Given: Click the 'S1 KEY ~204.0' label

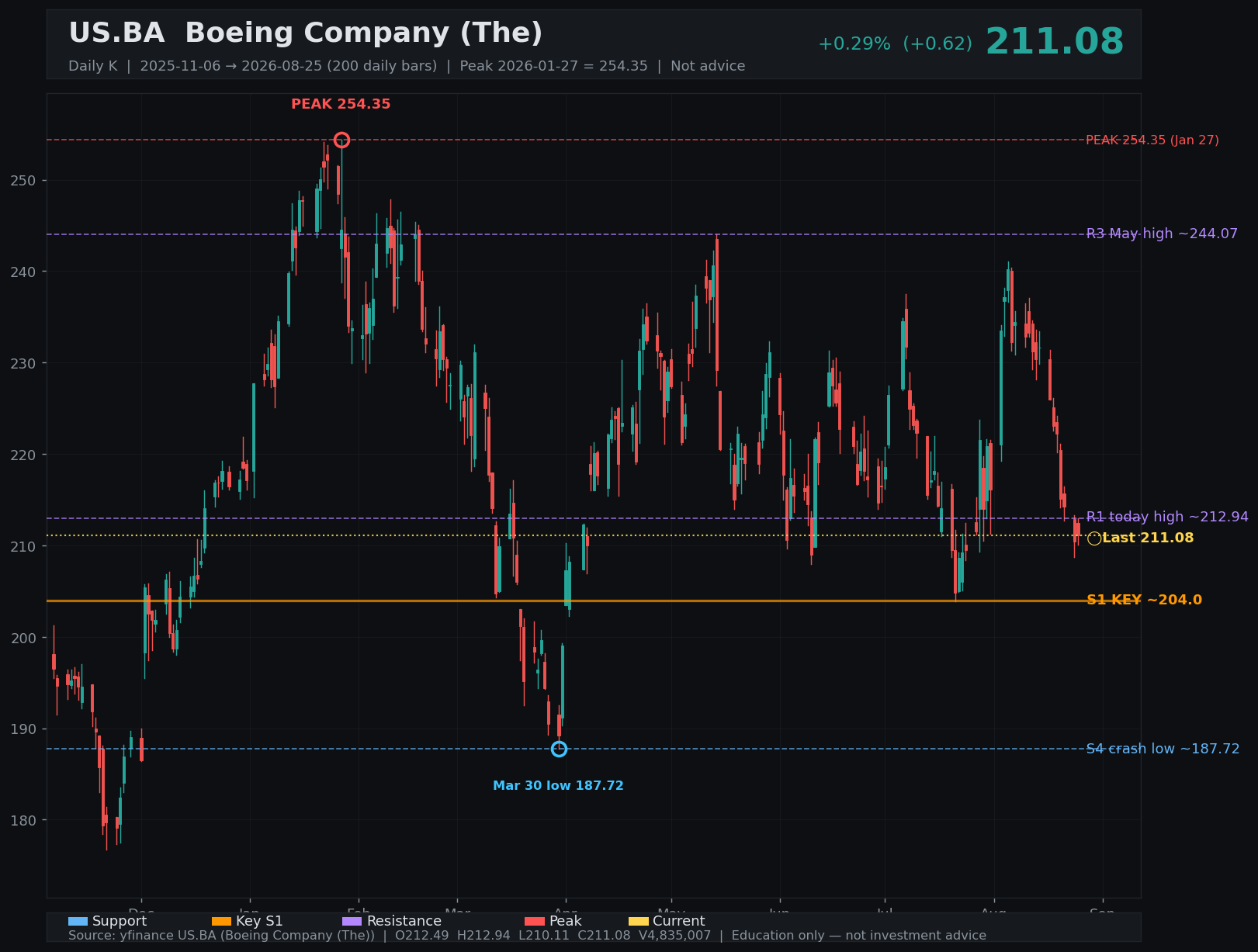Looking at the screenshot, I should (1144, 600).
